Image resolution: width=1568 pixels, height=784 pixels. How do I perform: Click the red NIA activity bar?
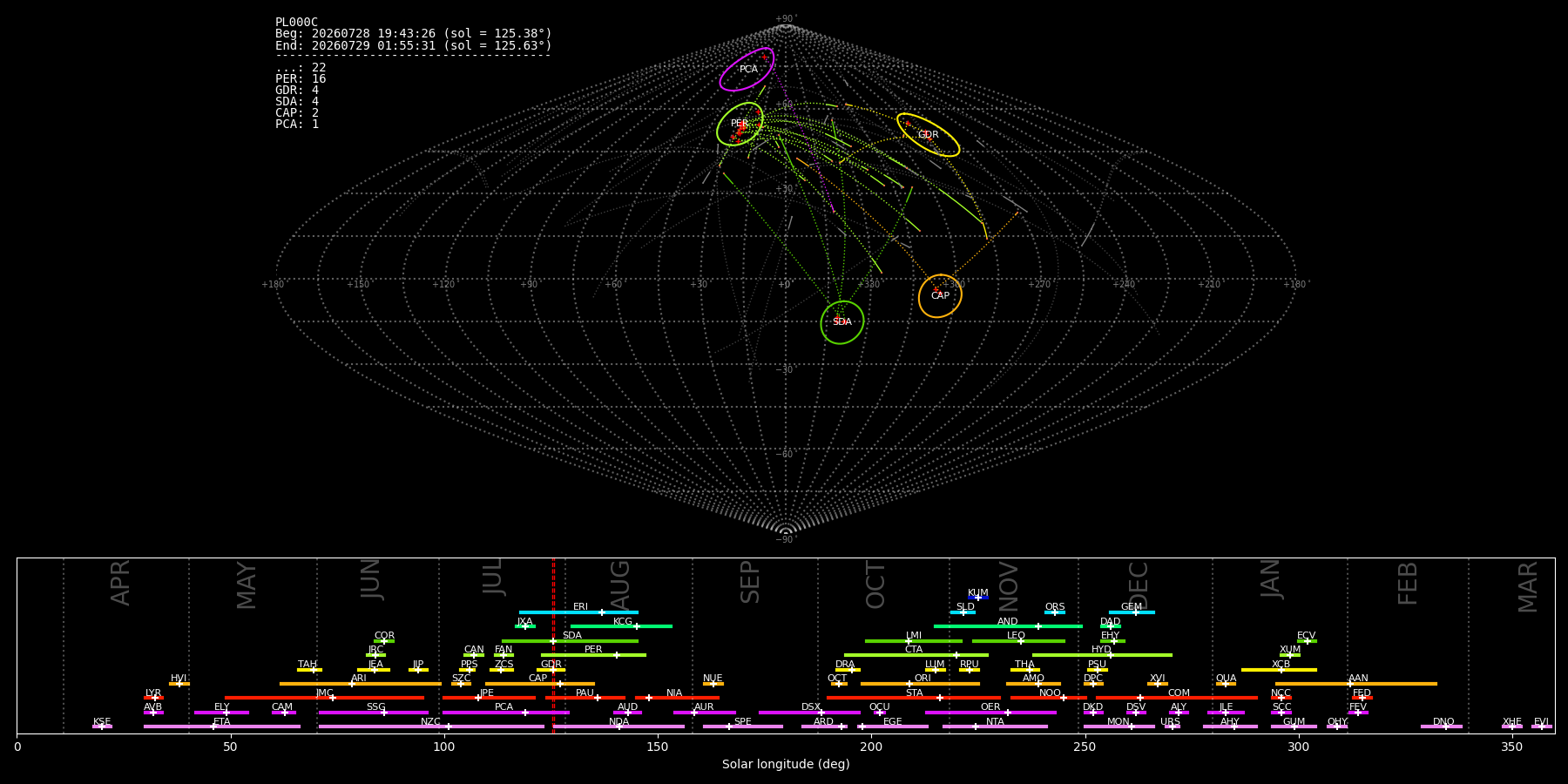677,698
